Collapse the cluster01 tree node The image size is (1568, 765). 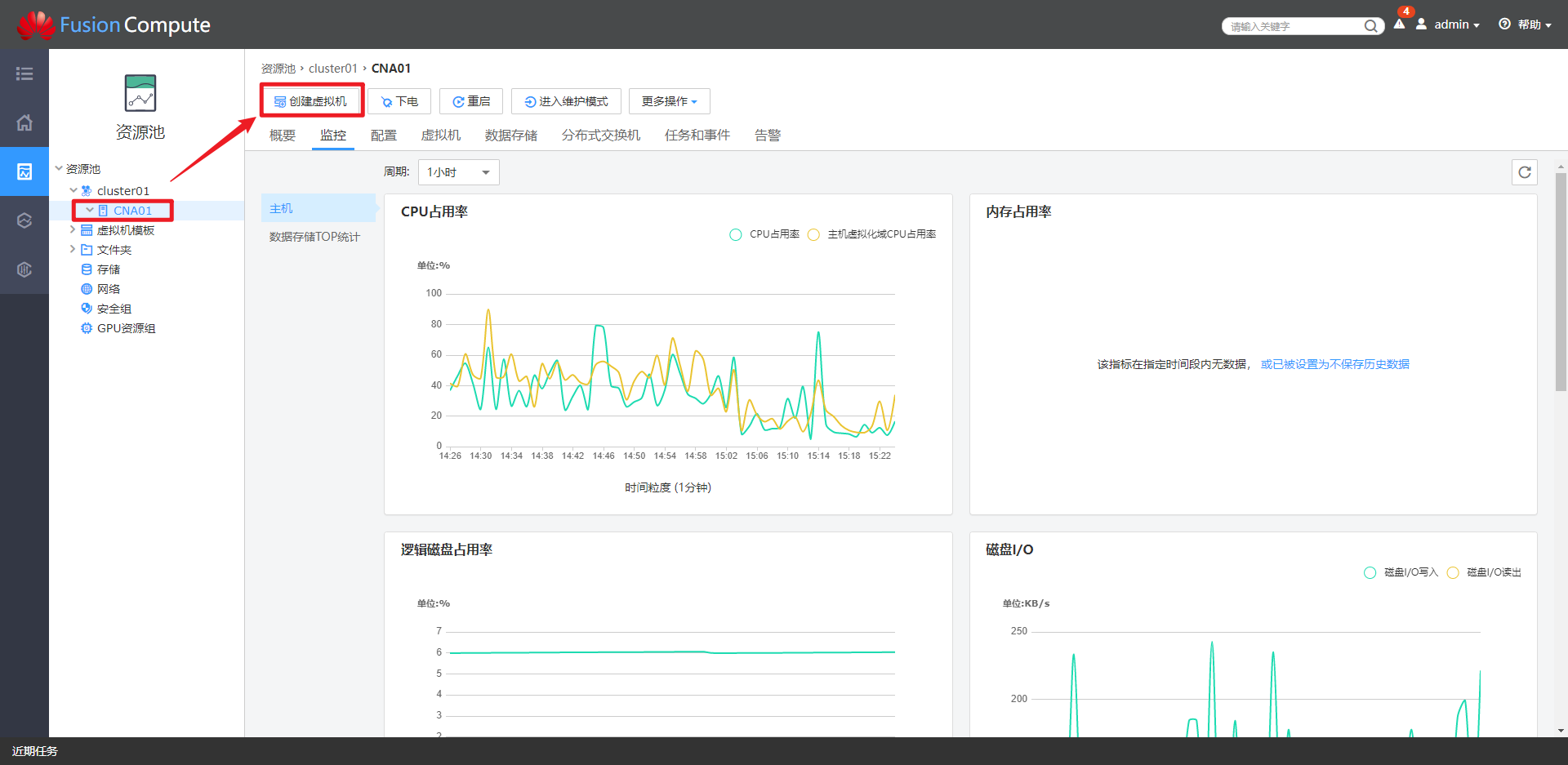[73, 190]
